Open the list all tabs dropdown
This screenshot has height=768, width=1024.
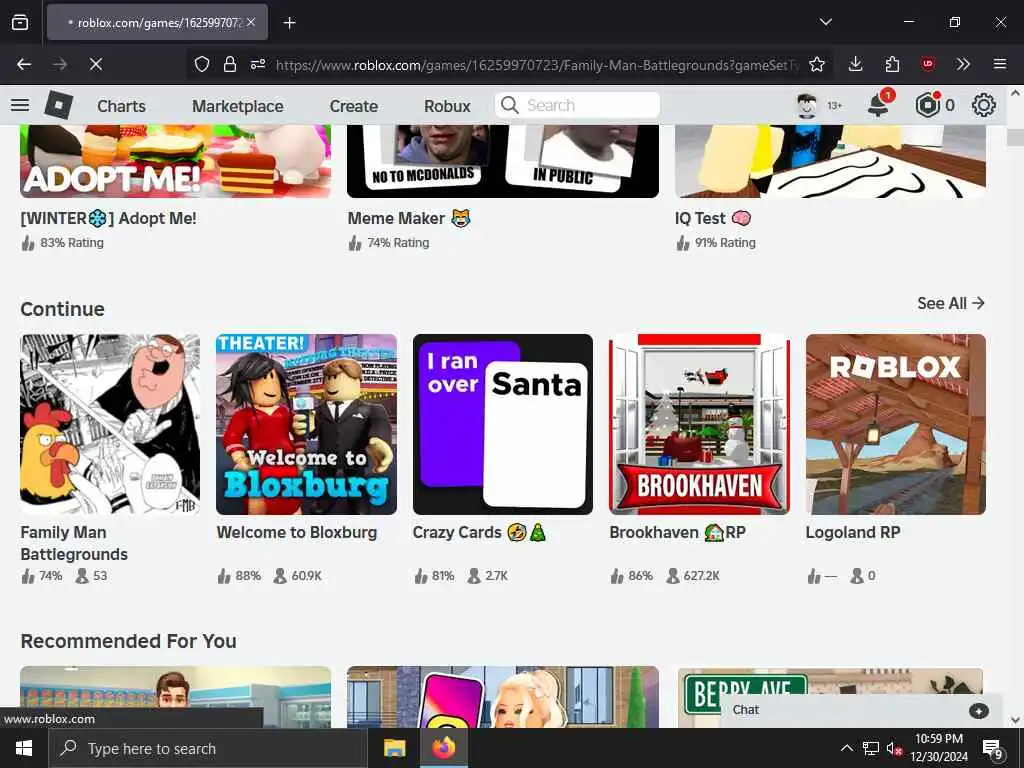coord(825,22)
